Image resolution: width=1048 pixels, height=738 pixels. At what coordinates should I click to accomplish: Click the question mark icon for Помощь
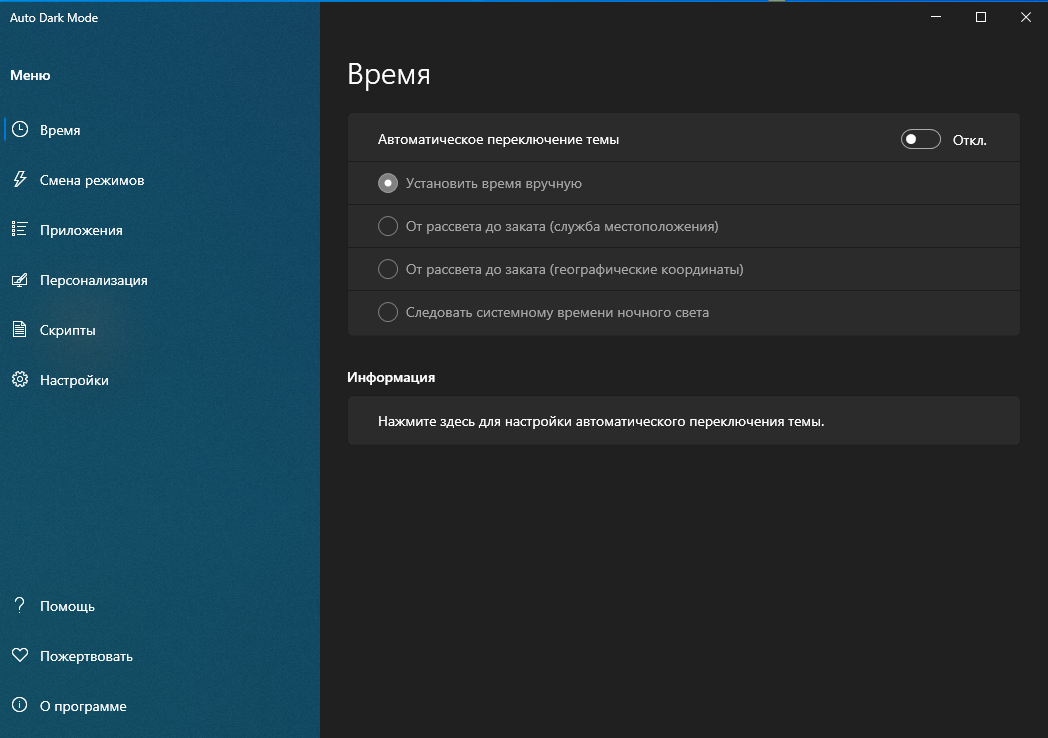[x=20, y=606]
